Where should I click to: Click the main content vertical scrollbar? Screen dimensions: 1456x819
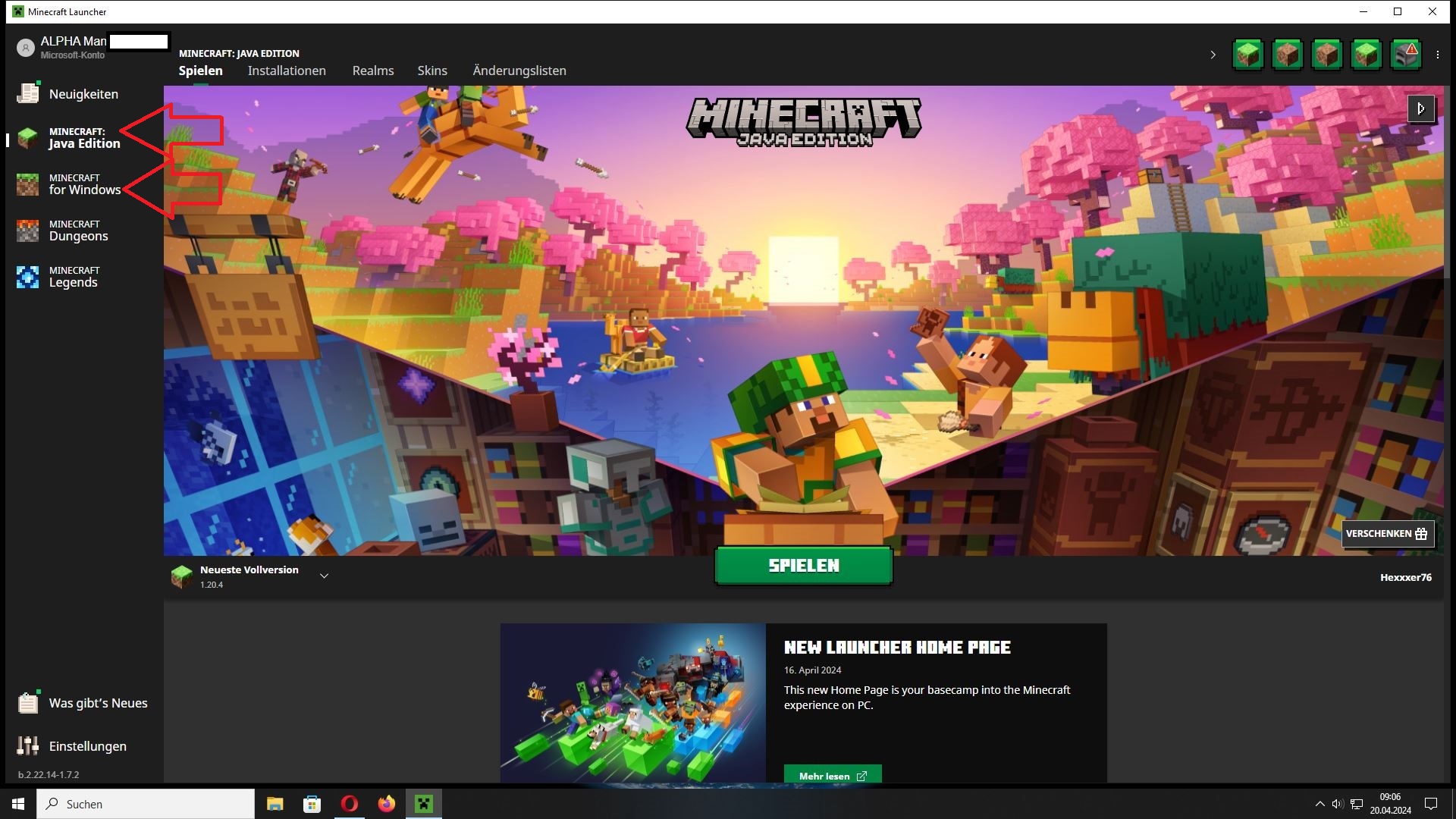(x=1447, y=182)
